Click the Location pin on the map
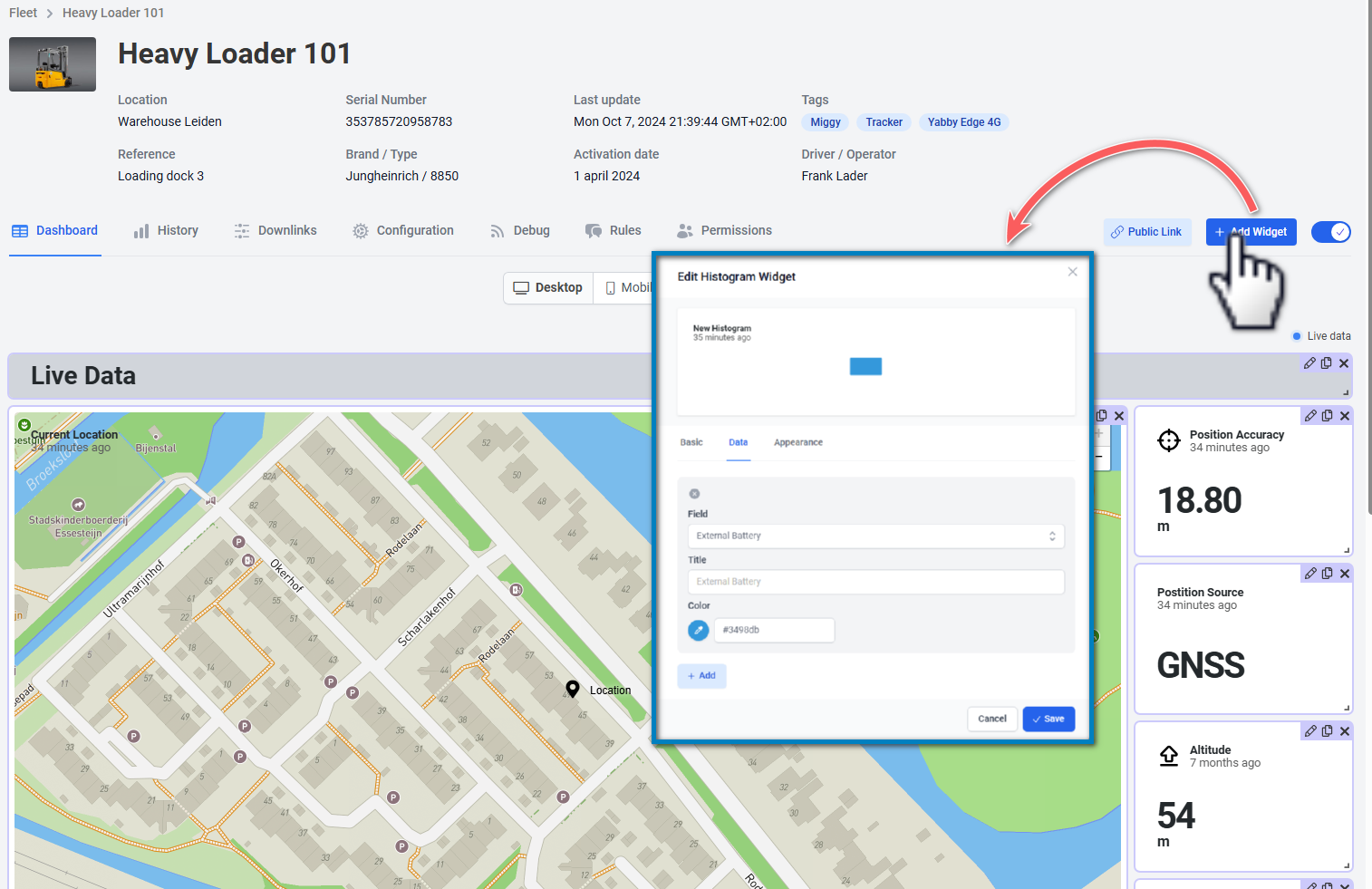The width and height of the screenshot is (1372, 889). click(x=573, y=689)
